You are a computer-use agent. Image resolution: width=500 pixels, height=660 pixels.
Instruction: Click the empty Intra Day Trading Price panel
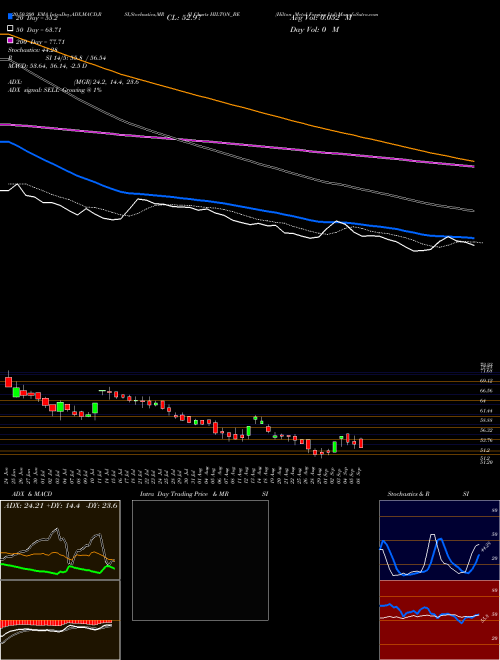pyautogui.click(x=200, y=560)
